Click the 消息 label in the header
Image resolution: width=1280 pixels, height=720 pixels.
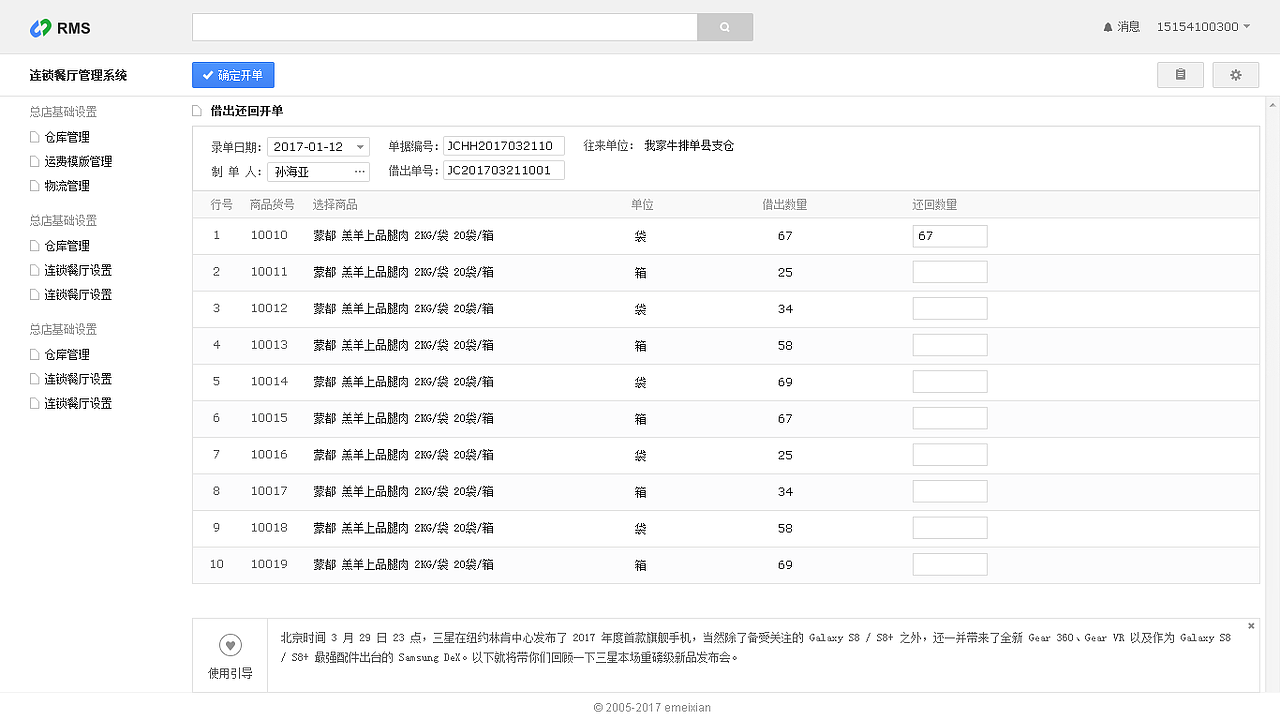tap(1129, 27)
